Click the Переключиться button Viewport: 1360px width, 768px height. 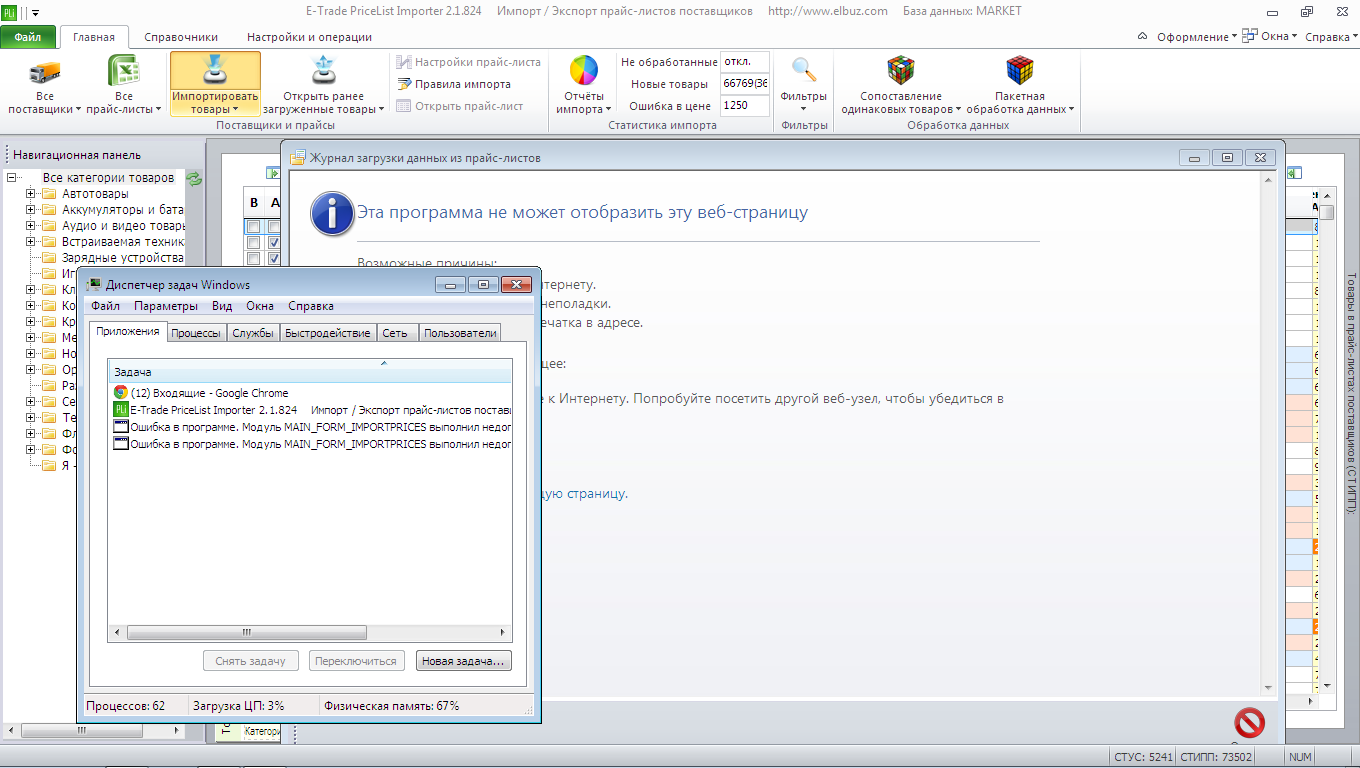(x=358, y=661)
